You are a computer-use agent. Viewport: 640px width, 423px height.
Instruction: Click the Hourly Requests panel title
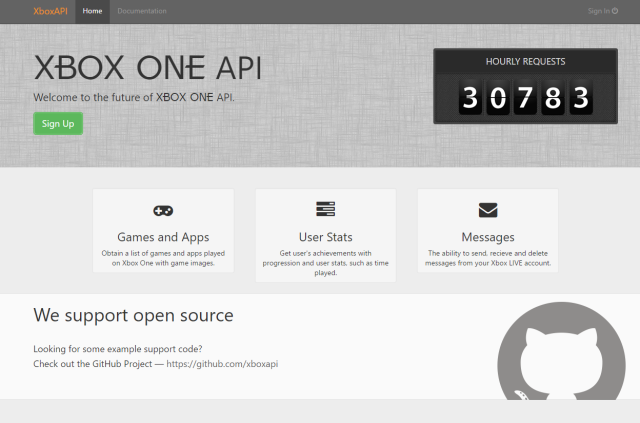coord(525,62)
